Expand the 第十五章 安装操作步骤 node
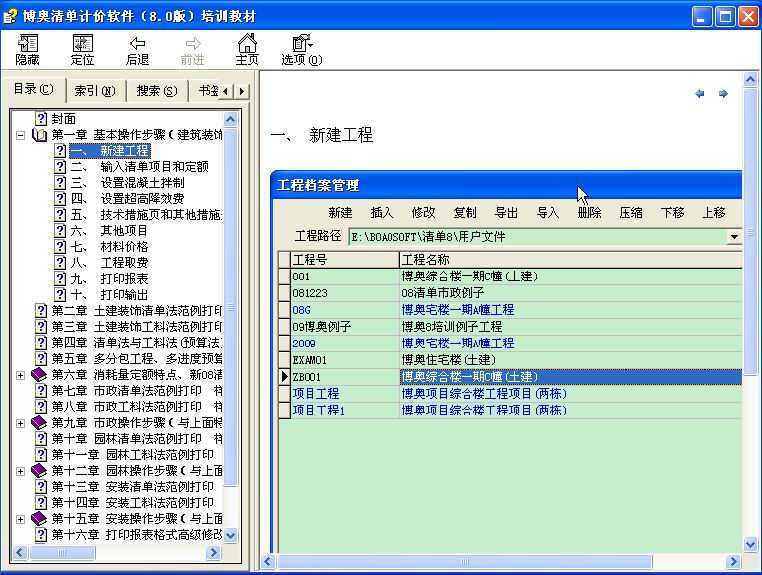762x575 pixels. pos(20,519)
